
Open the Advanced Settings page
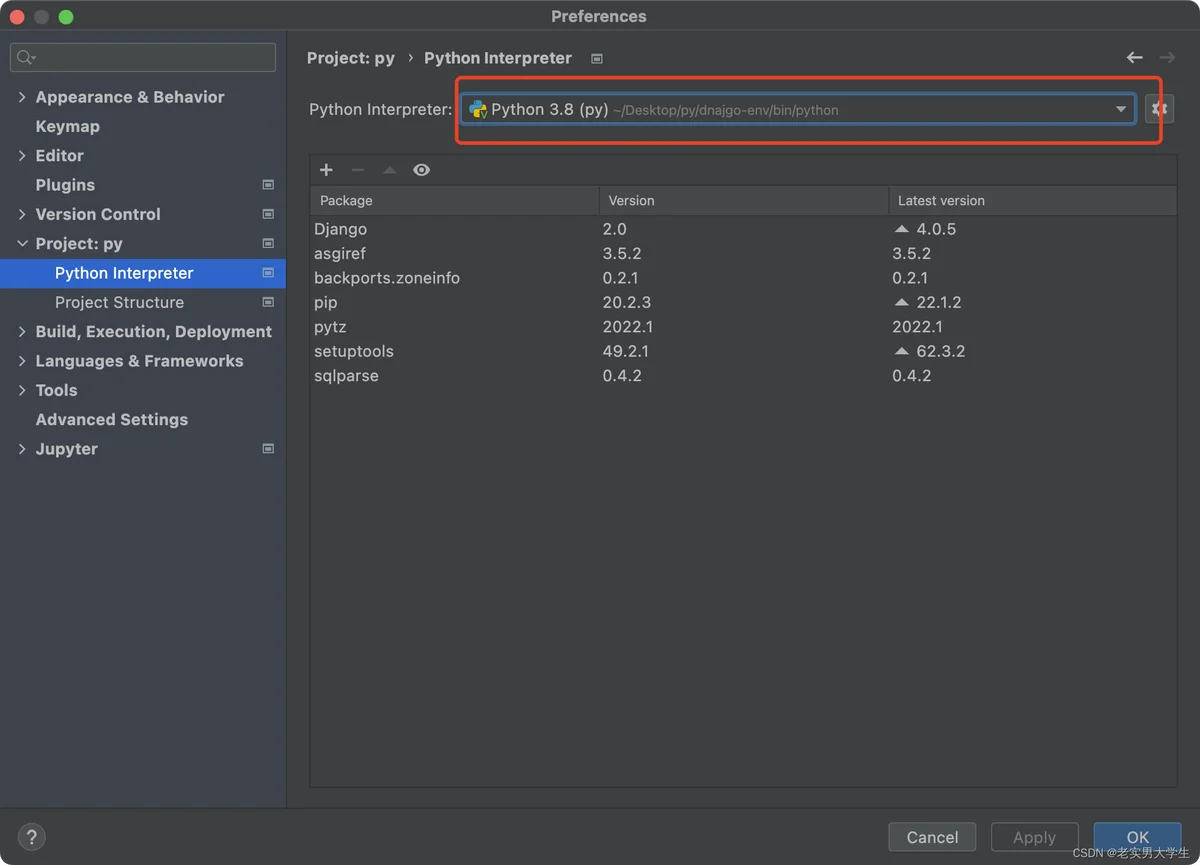tap(111, 420)
